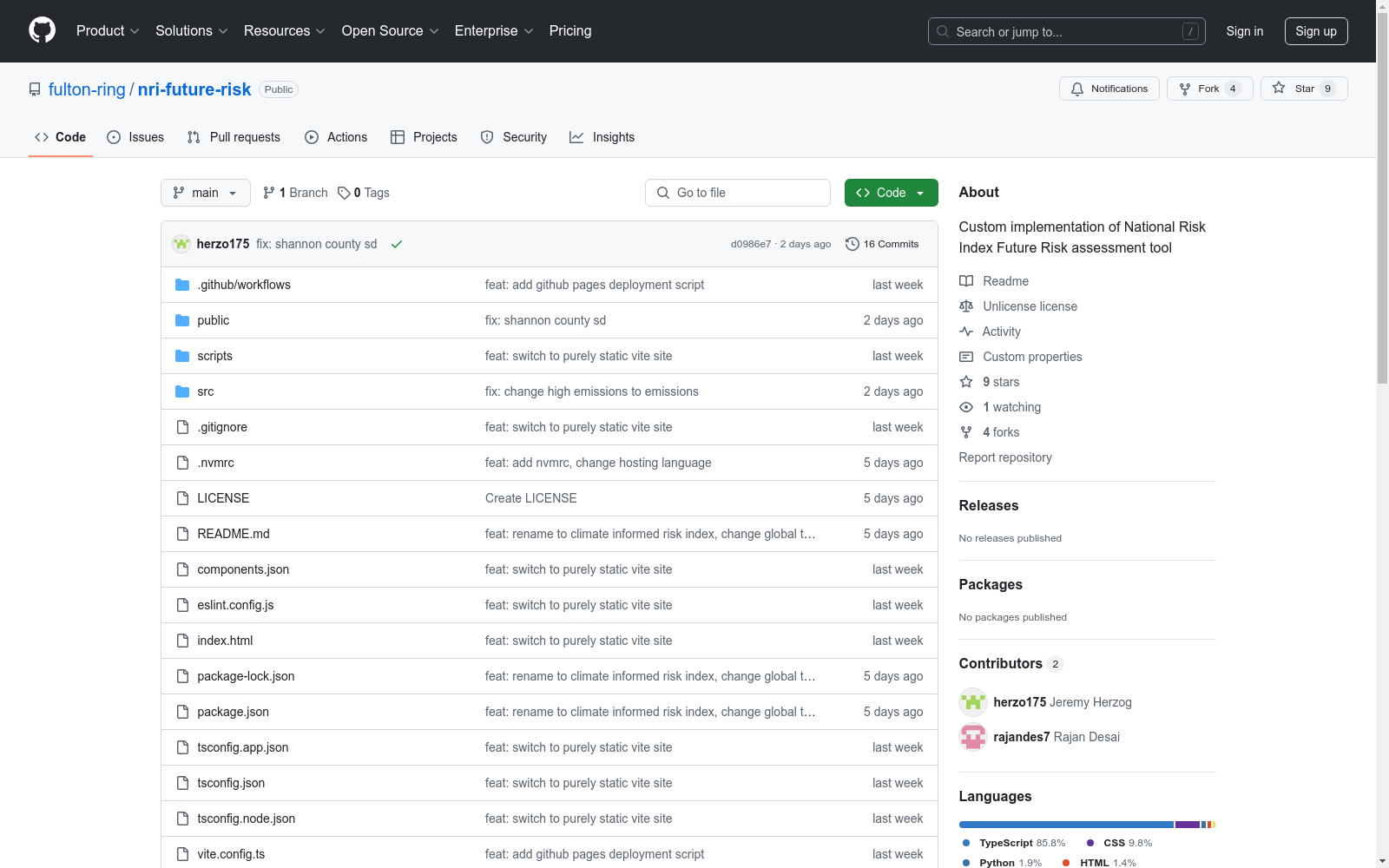The image size is (1389, 868).
Task: Open the main branch switcher dropdown
Action: (206, 193)
